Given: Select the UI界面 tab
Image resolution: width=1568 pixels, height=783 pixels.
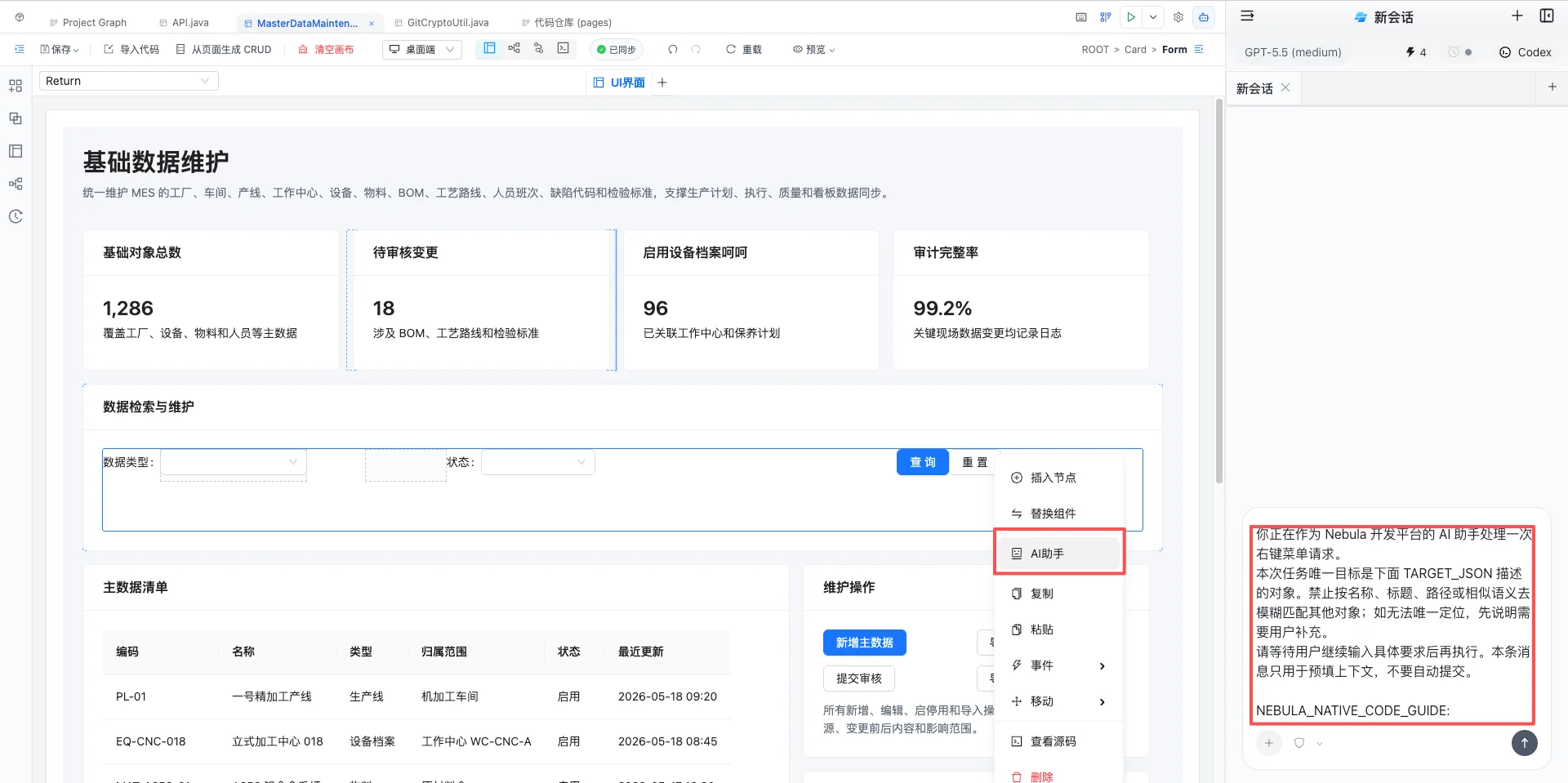Looking at the screenshot, I should tap(619, 82).
